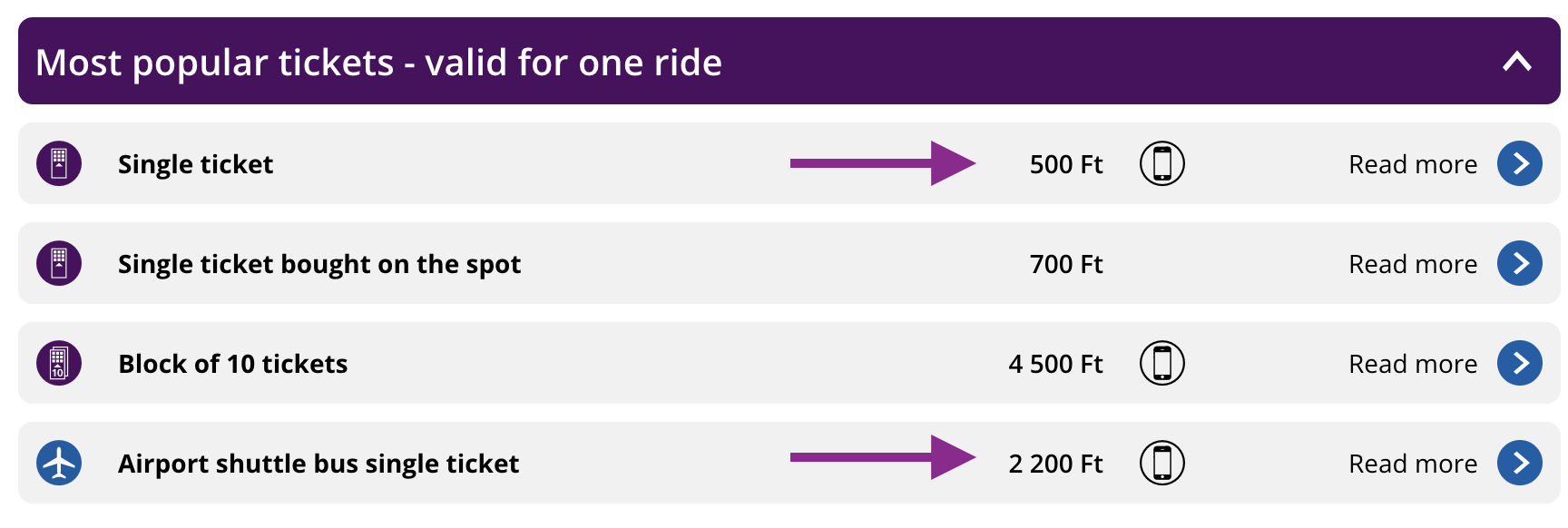Image resolution: width=1568 pixels, height=528 pixels.
Task: Open the blue arrow for Block of 10 tickets
Action: pos(1520,363)
